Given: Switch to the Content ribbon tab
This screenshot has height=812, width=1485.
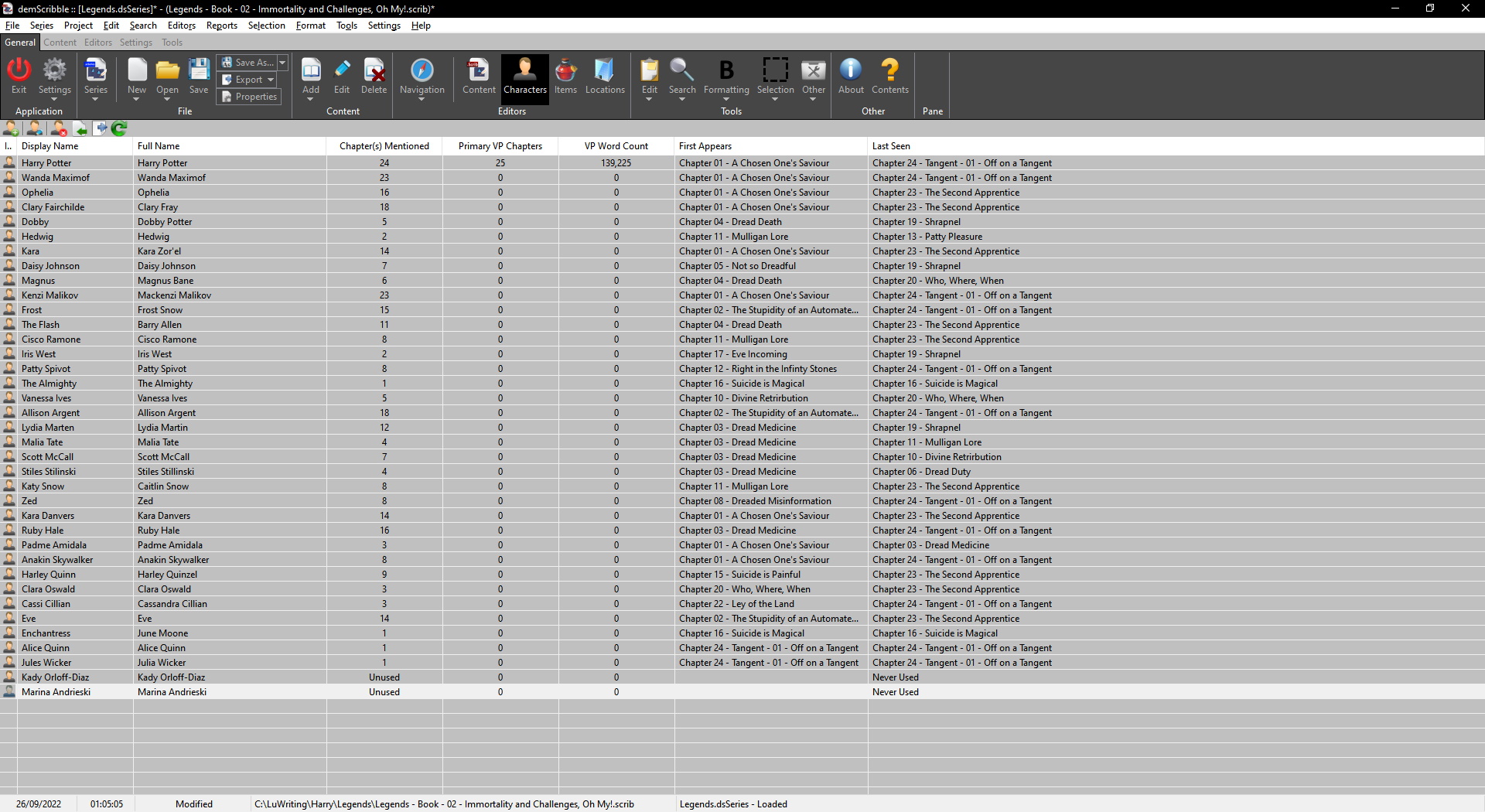Looking at the screenshot, I should tap(60, 43).
